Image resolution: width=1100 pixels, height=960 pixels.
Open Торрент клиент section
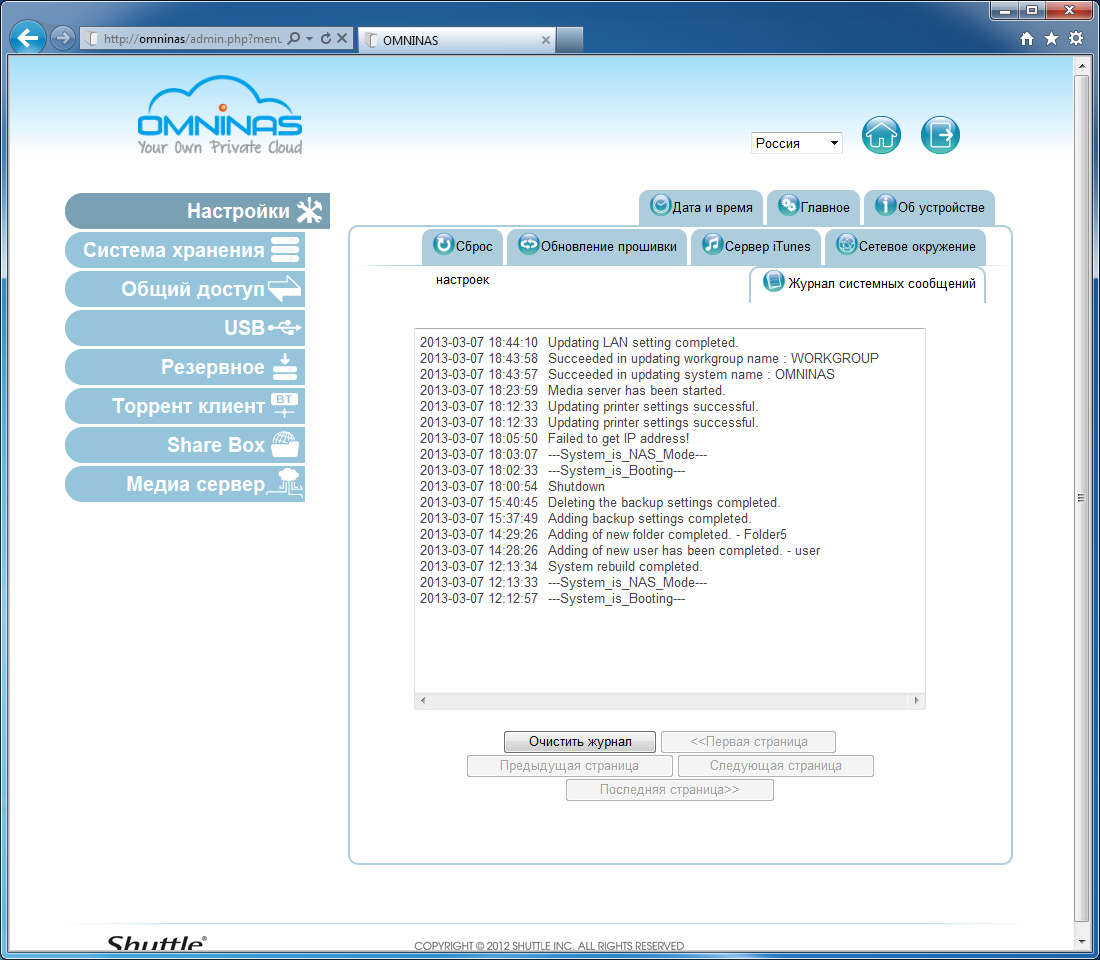[185, 406]
